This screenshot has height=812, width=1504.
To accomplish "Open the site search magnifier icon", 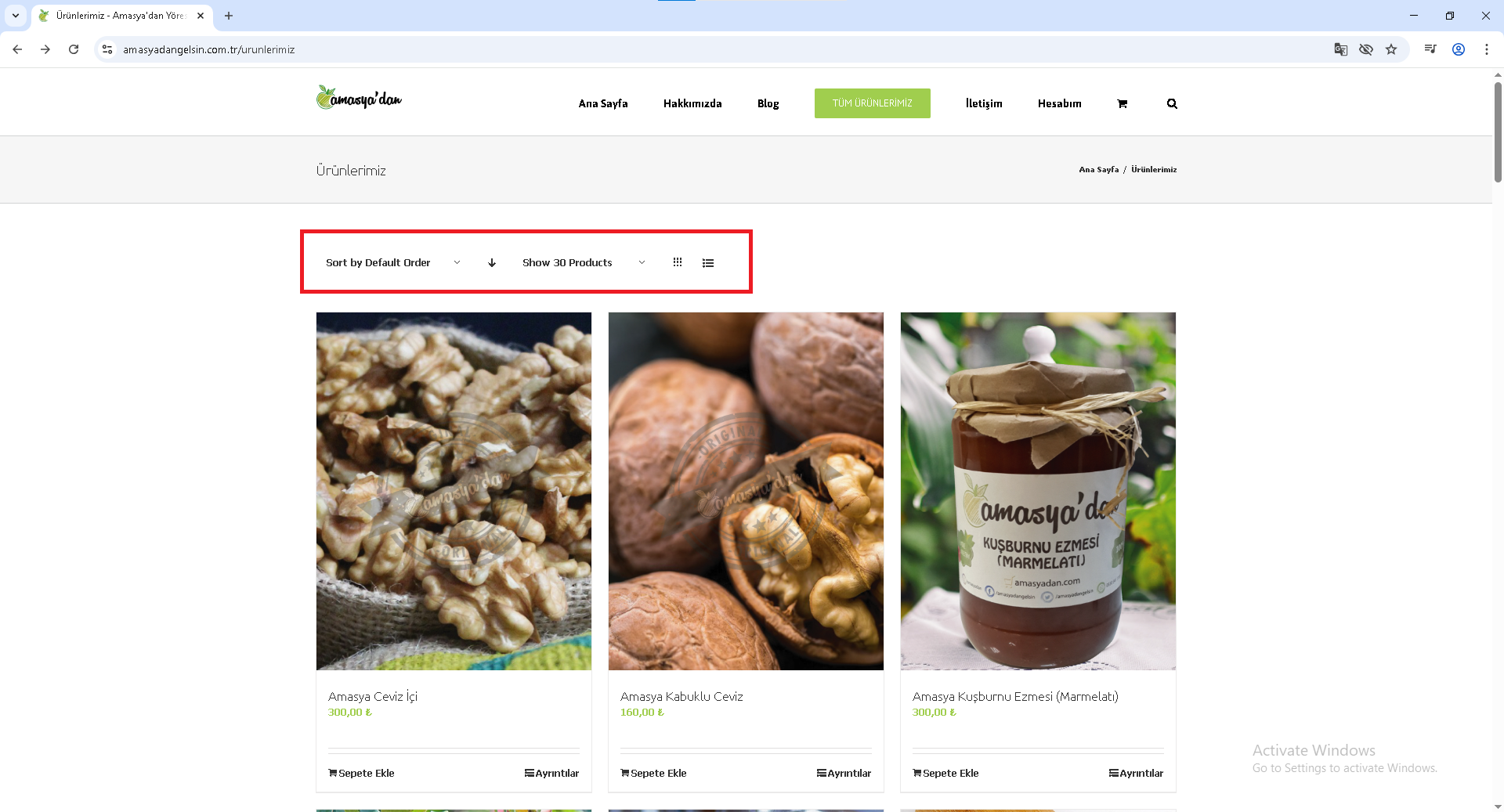I will click(1172, 103).
